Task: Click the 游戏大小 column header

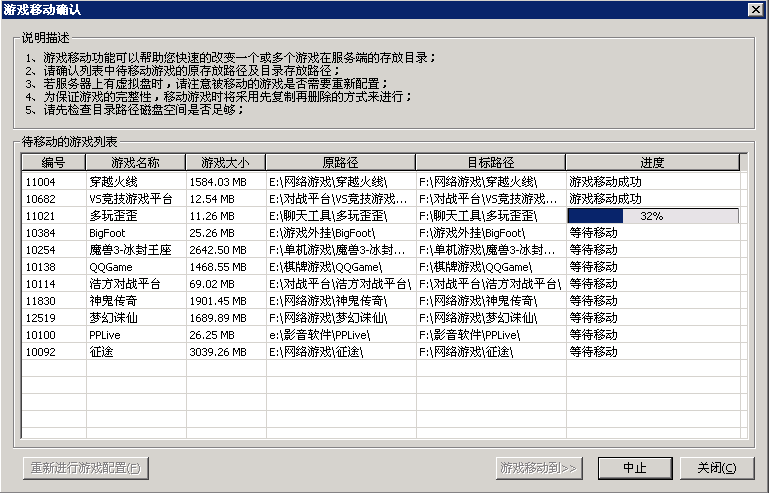Action: (226, 162)
